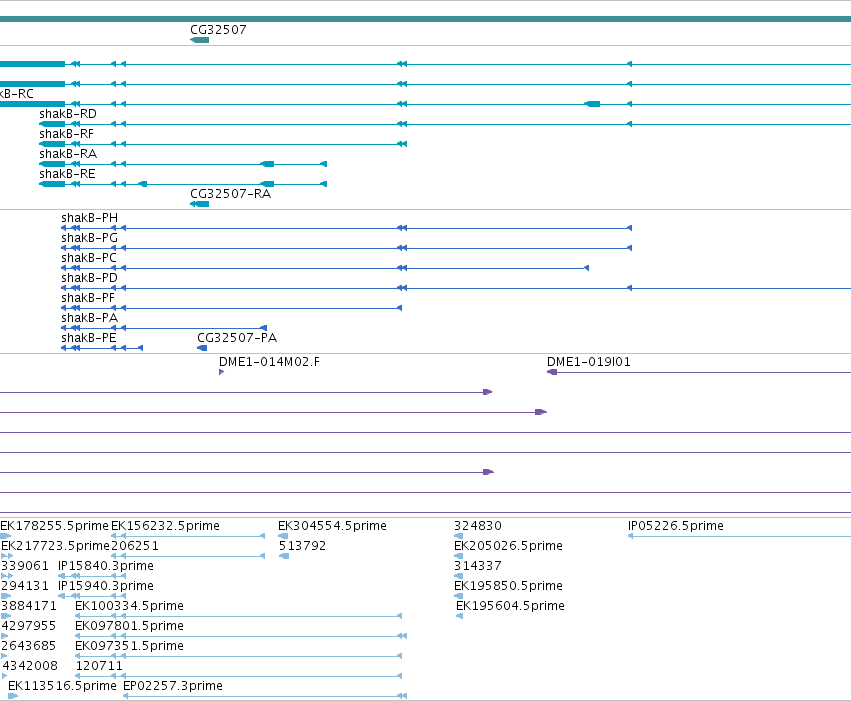This screenshot has width=851, height=701.
Task: Select the shakB-RD transcript label
Action: tap(68, 114)
